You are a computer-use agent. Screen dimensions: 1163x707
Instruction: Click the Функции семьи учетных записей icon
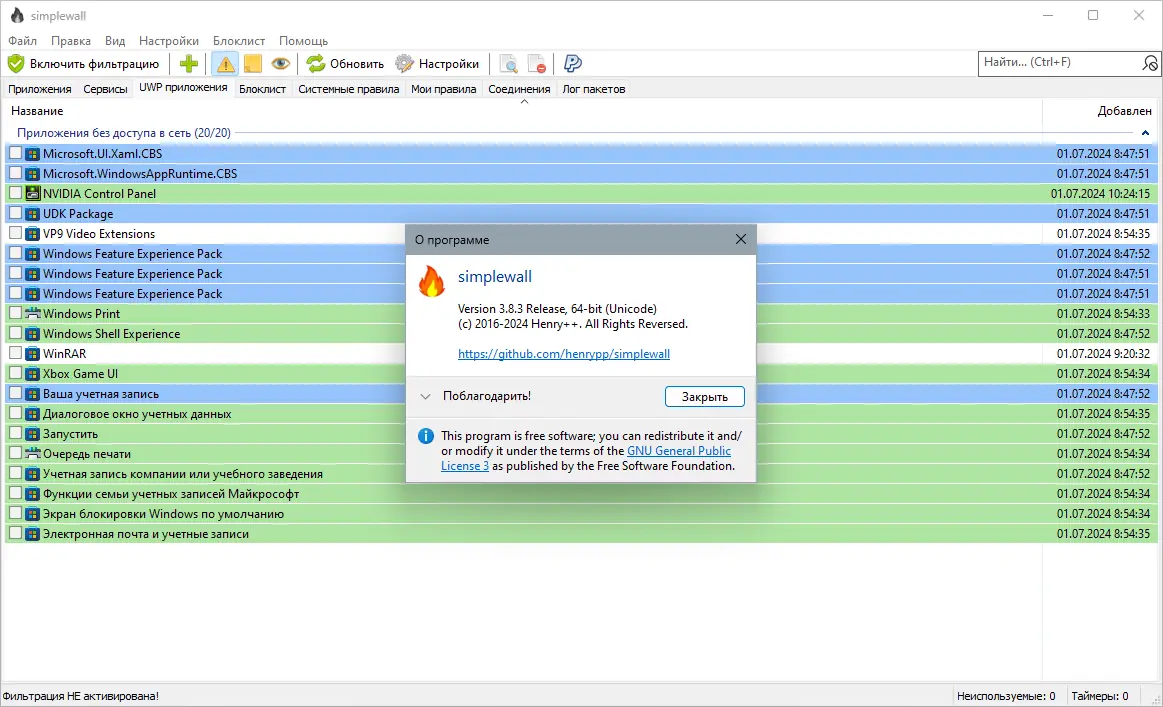coord(33,494)
